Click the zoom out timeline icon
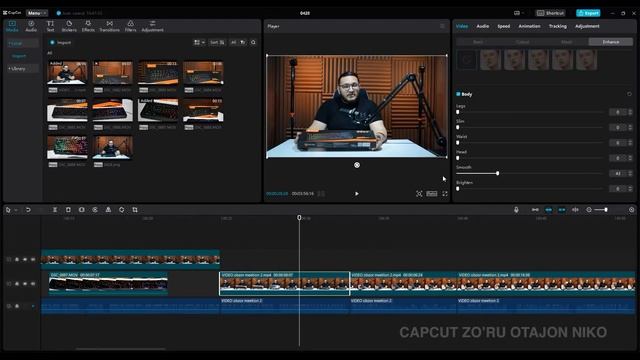Image resolution: width=640 pixels, height=360 pixels. (x=589, y=210)
